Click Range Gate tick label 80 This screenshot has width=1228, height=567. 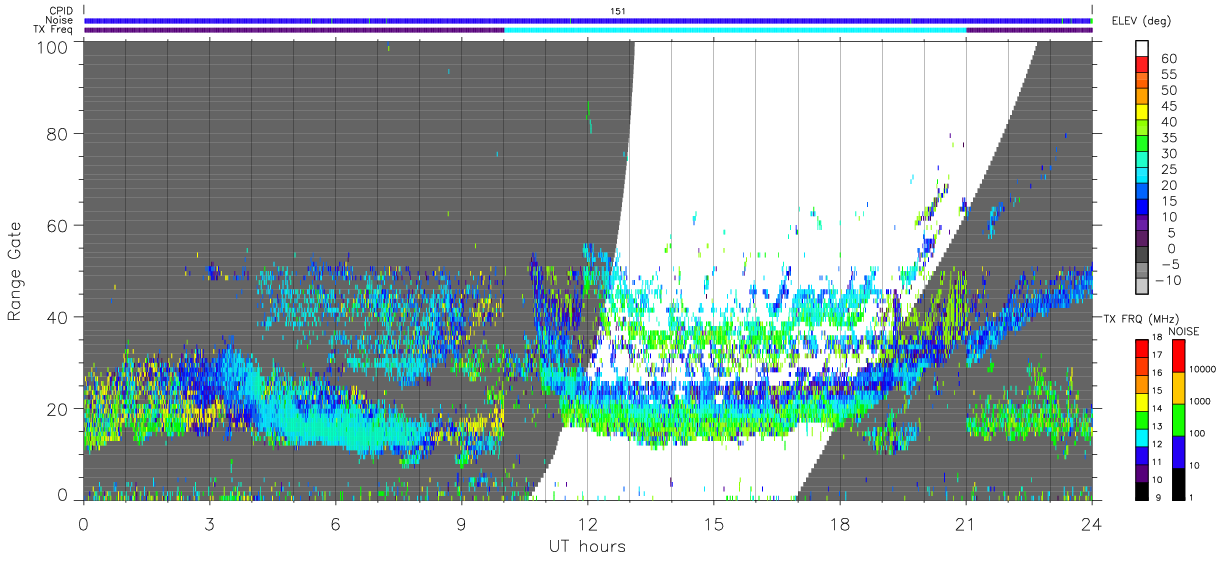(x=58, y=133)
